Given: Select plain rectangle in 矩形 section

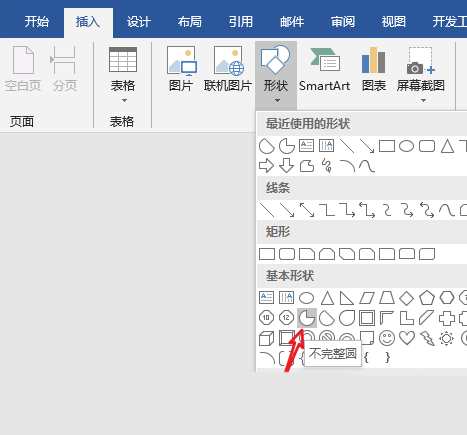Looking at the screenshot, I should pos(267,254).
